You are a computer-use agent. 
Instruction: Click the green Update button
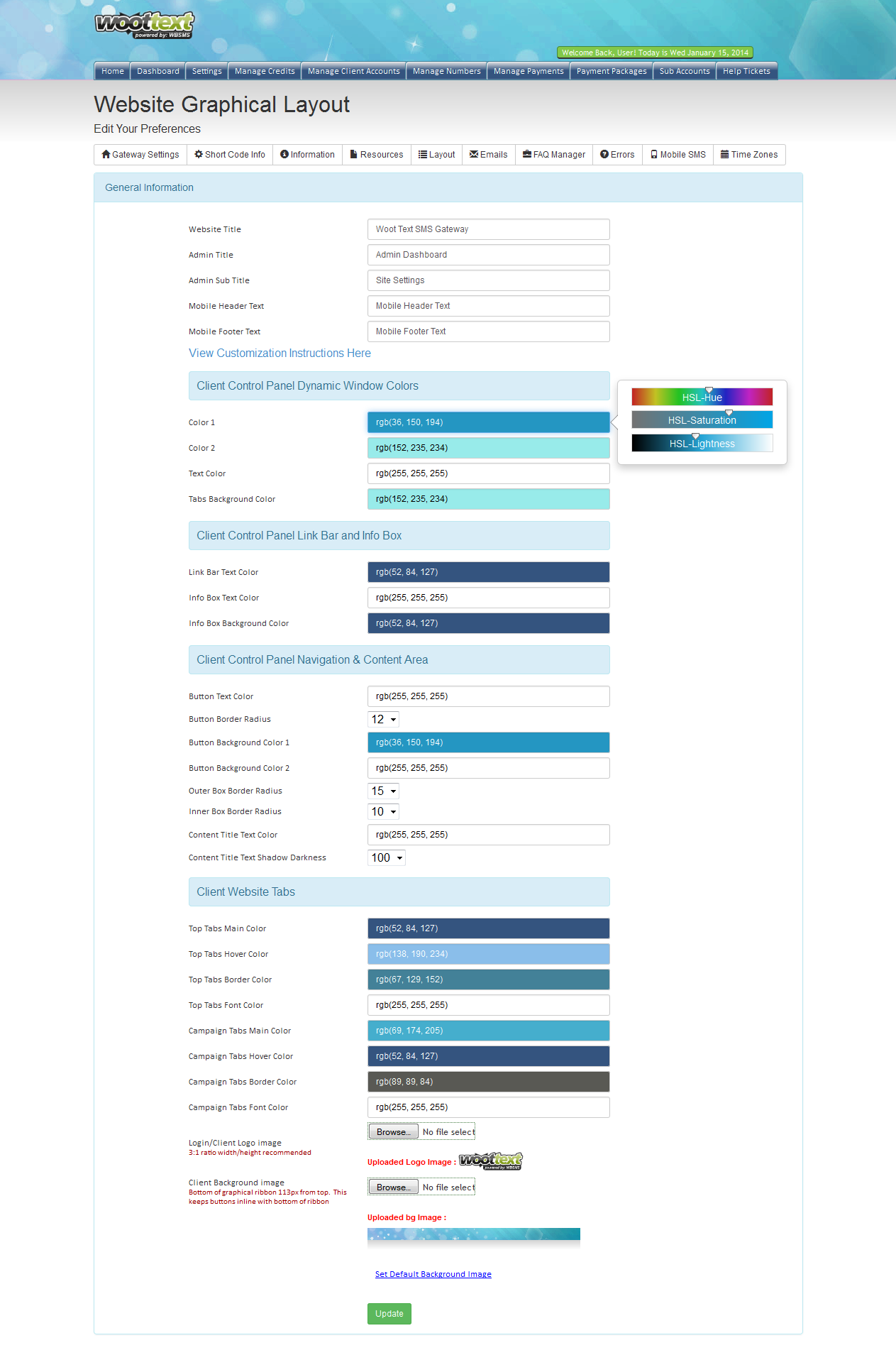pos(389,1314)
